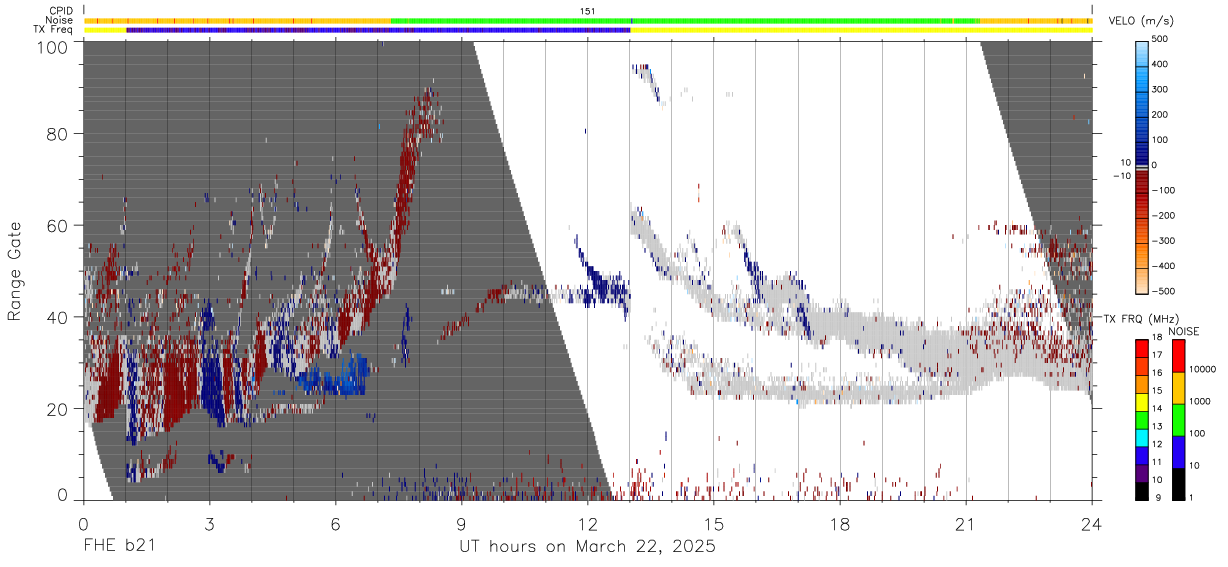Click the 24 hour tick label

[1091, 525]
